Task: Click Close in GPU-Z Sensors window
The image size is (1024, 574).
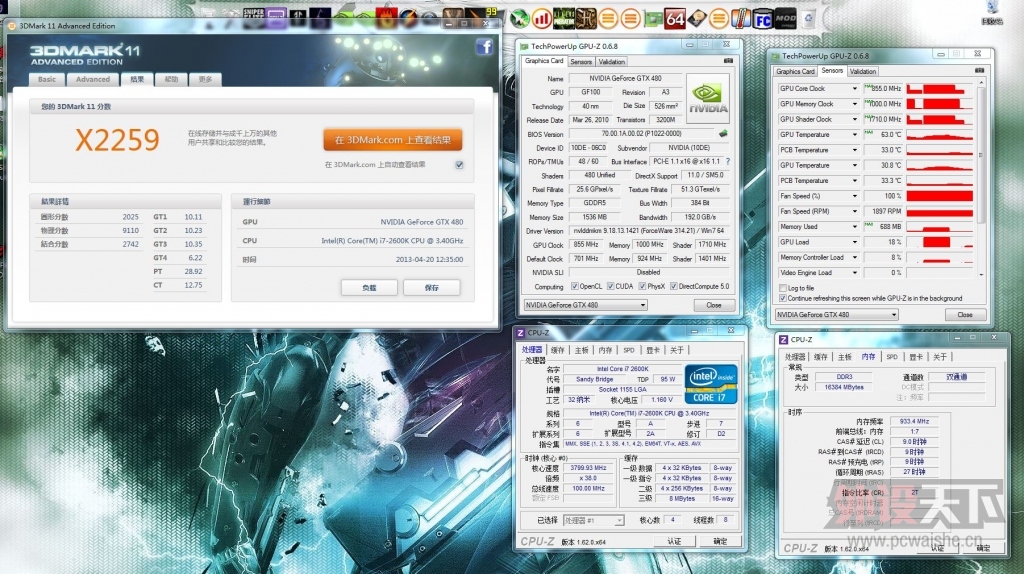Action: (965, 315)
